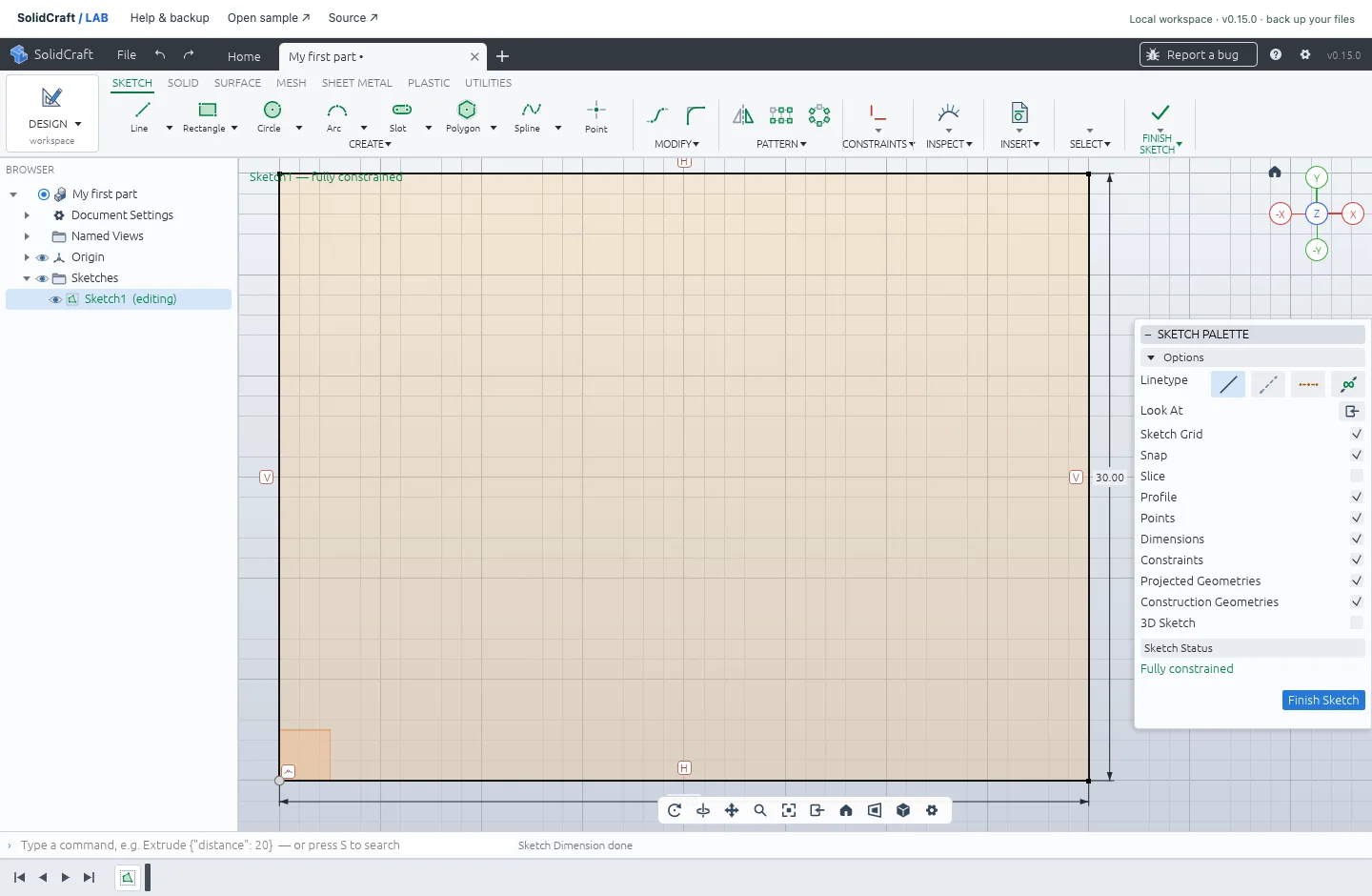Open the File menu
The width and height of the screenshot is (1372, 896).
127,54
